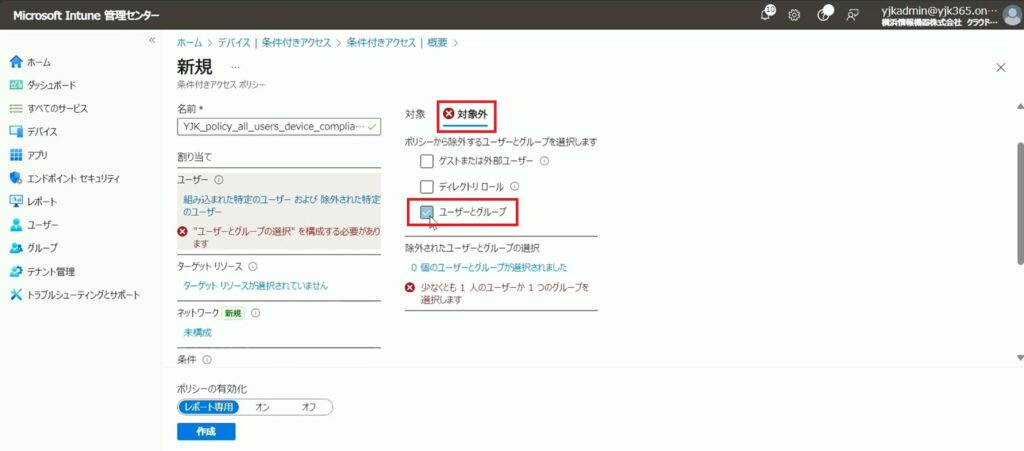
Task: Open ターゲット リソースが選択されていません link
Action: (255, 286)
